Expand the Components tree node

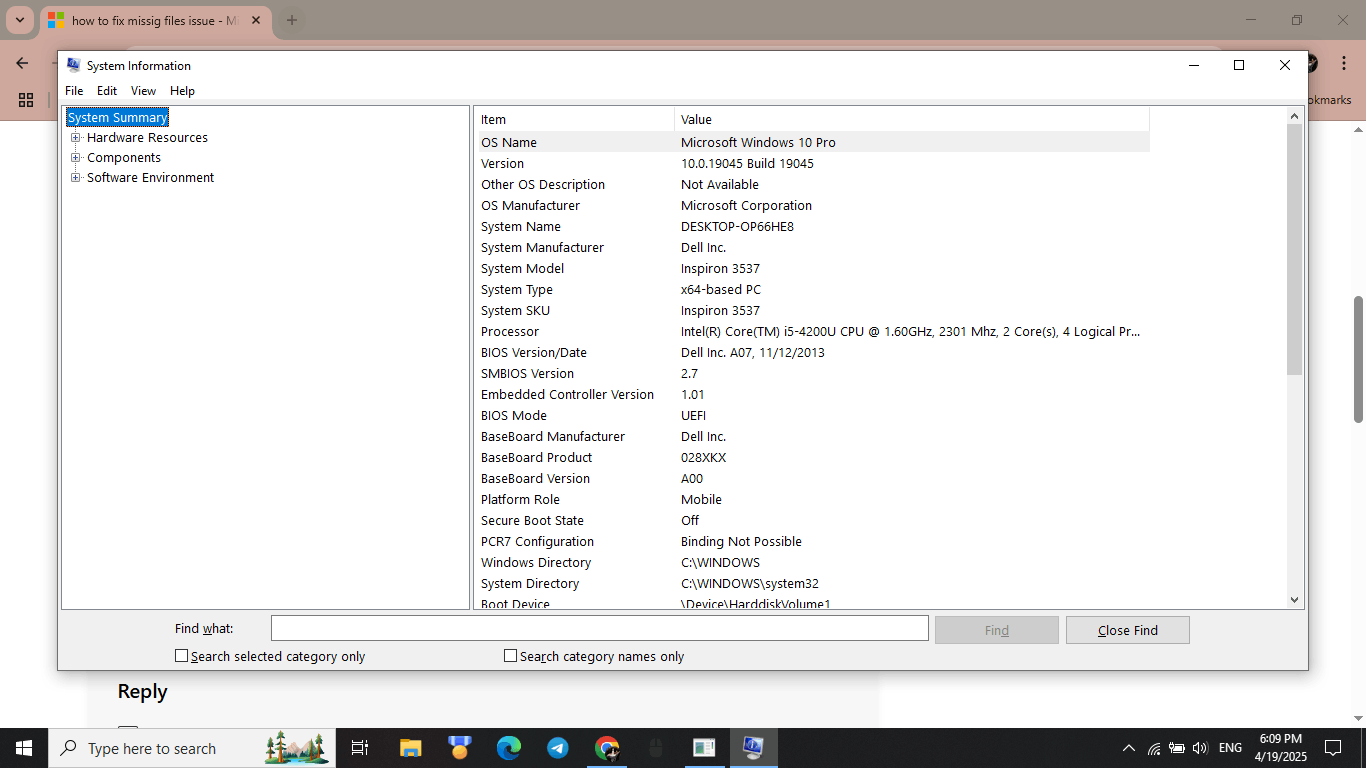coord(75,158)
